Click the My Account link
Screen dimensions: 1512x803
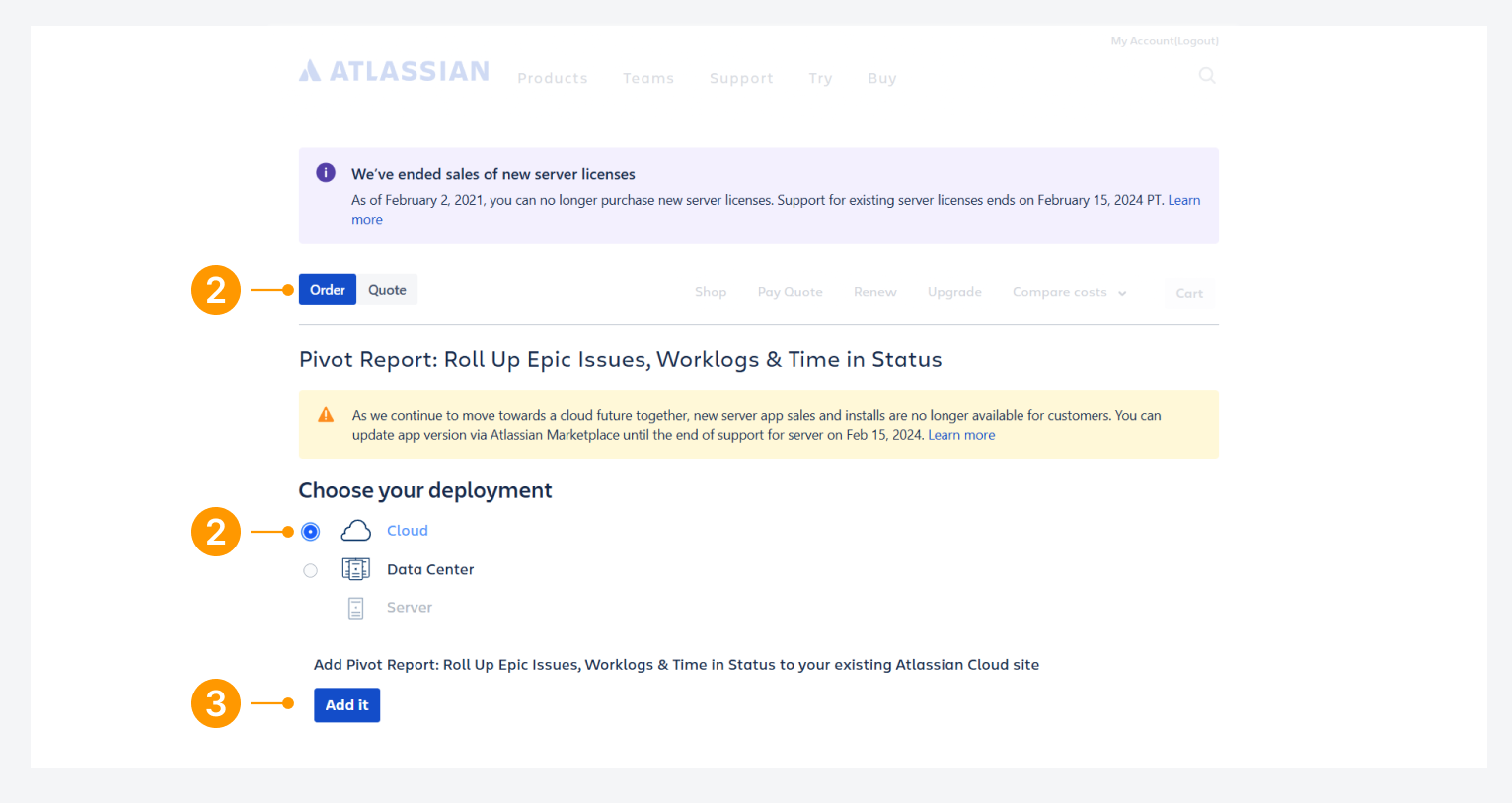point(1142,41)
